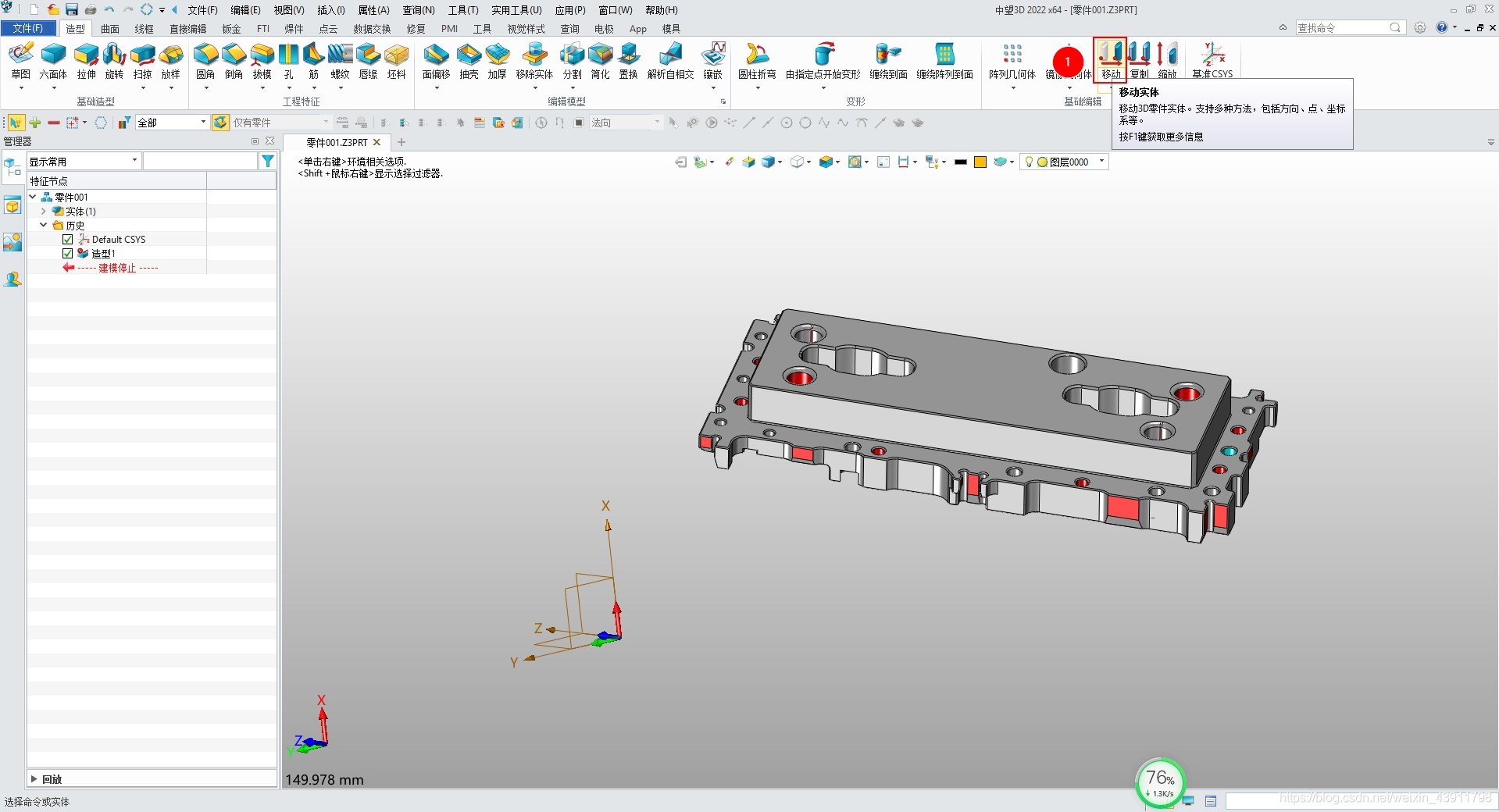Open the 帮助(H) menu

[661, 10]
